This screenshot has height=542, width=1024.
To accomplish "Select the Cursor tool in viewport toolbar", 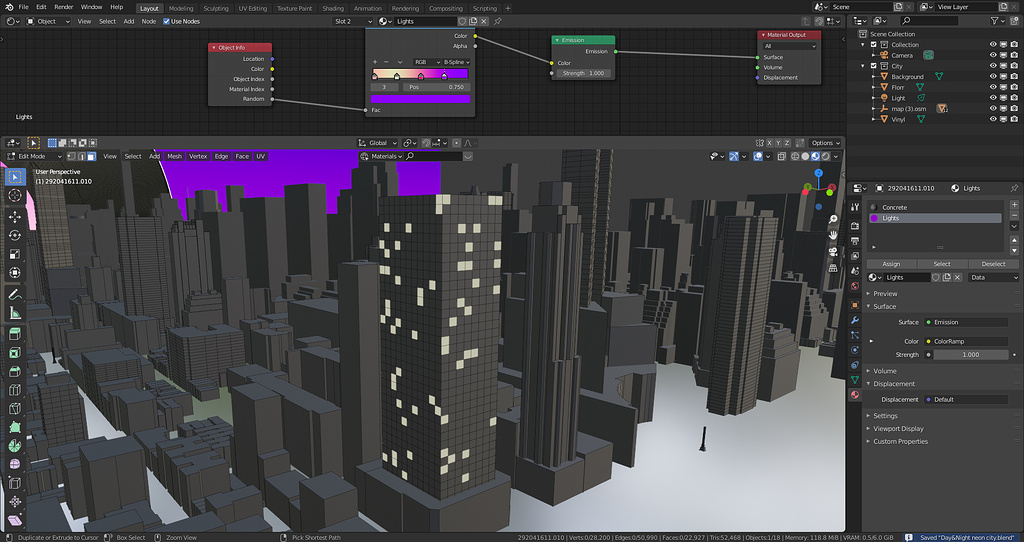I will pyautogui.click(x=14, y=196).
